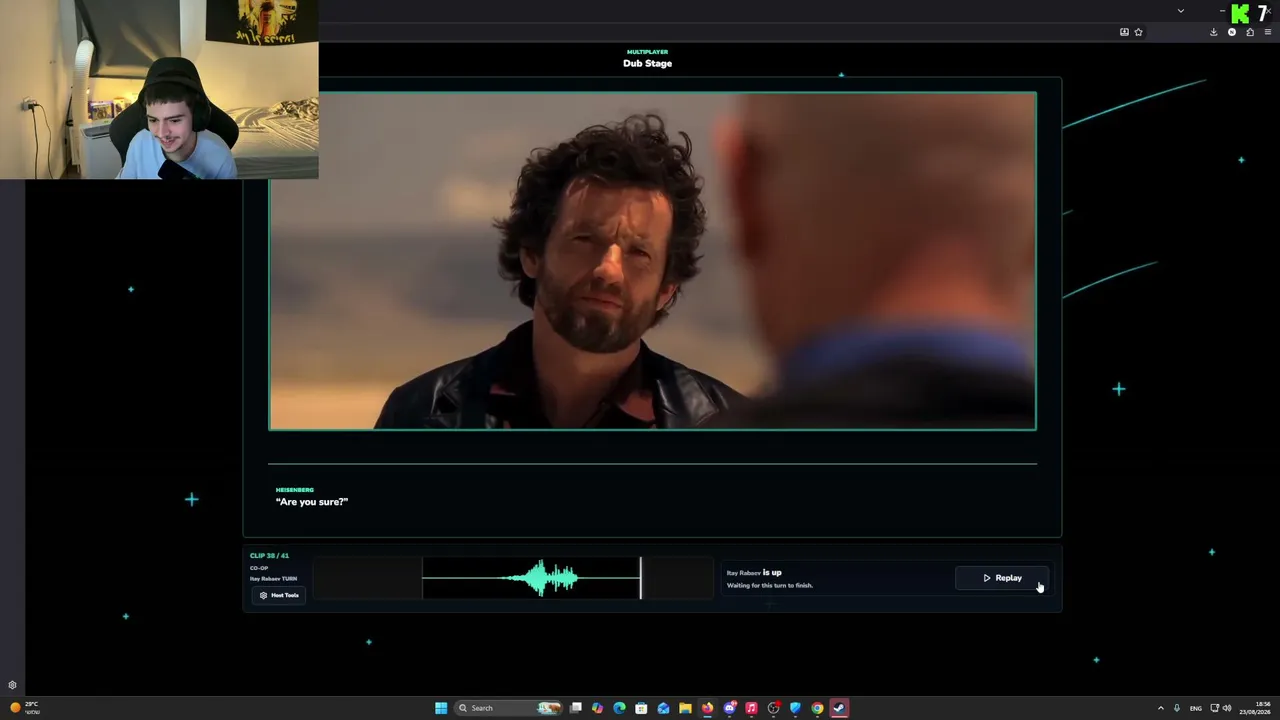Open the clock and date flyout

pyautogui.click(x=1255, y=708)
